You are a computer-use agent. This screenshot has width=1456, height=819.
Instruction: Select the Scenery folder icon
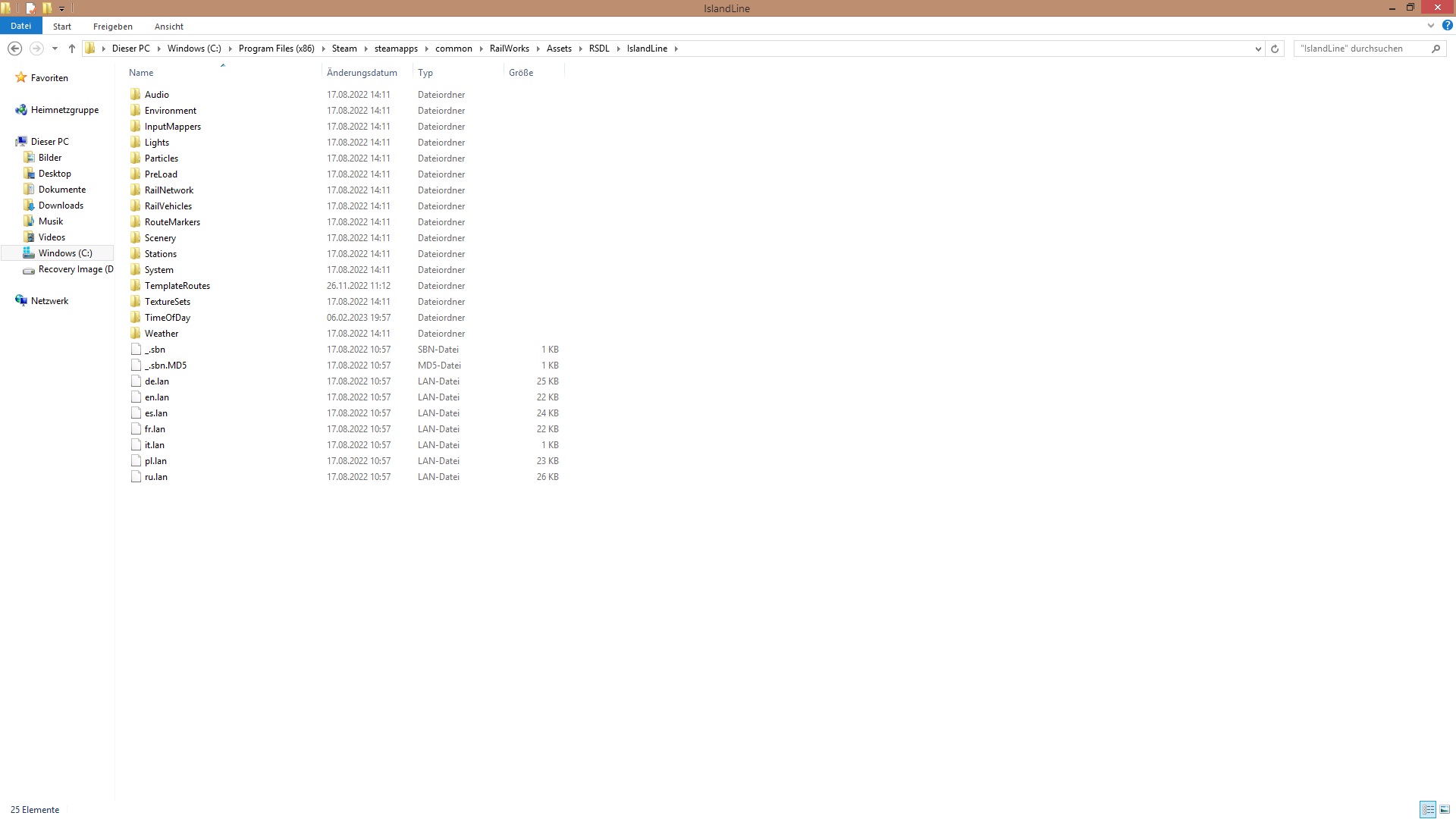tap(136, 237)
